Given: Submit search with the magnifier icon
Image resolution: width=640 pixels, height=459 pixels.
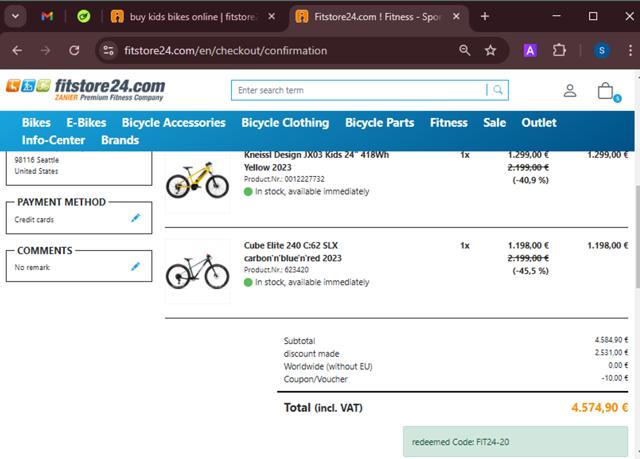Looking at the screenshot, I should point(498,90).
